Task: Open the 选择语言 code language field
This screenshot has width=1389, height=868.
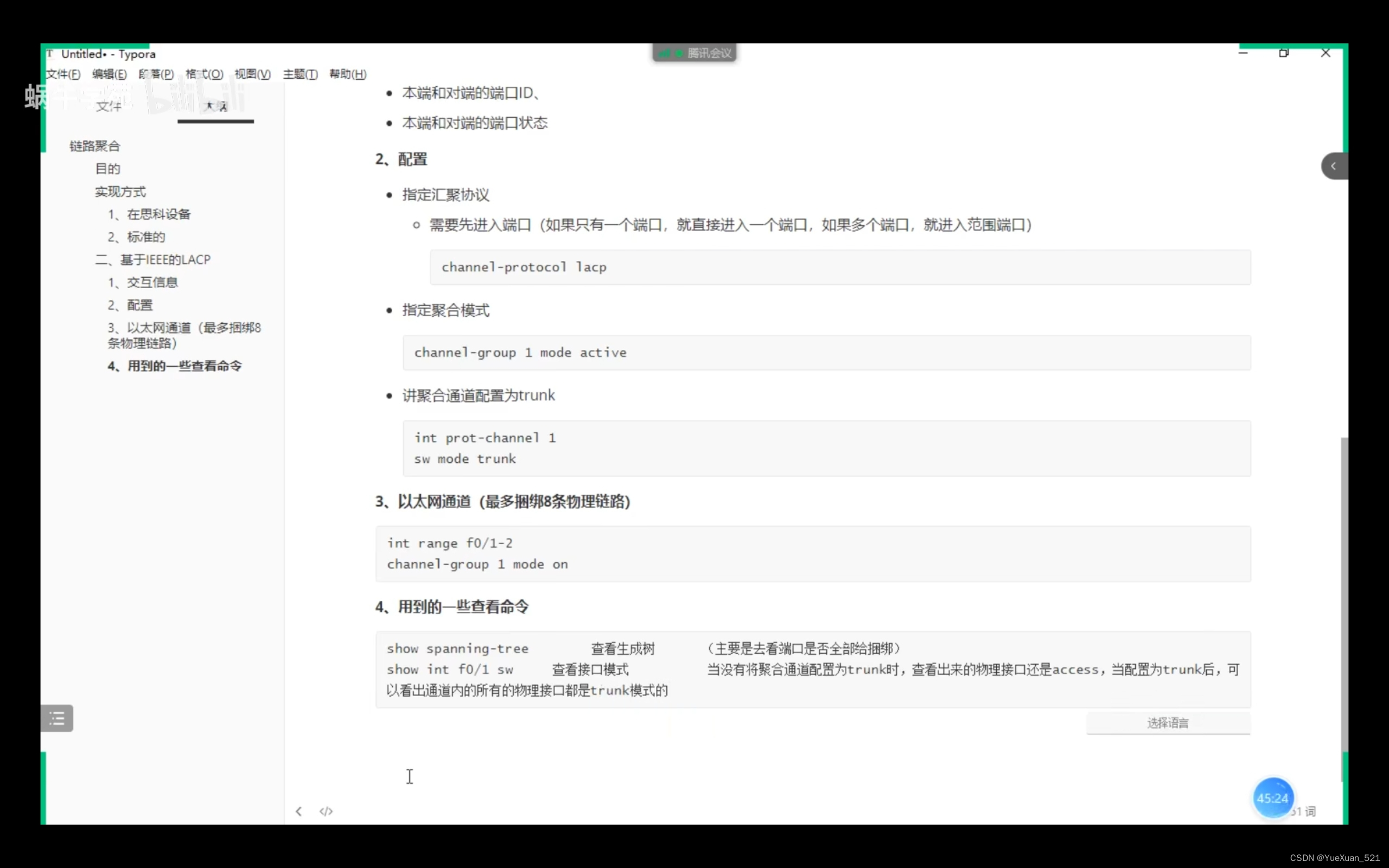Action: (1168, 723)
